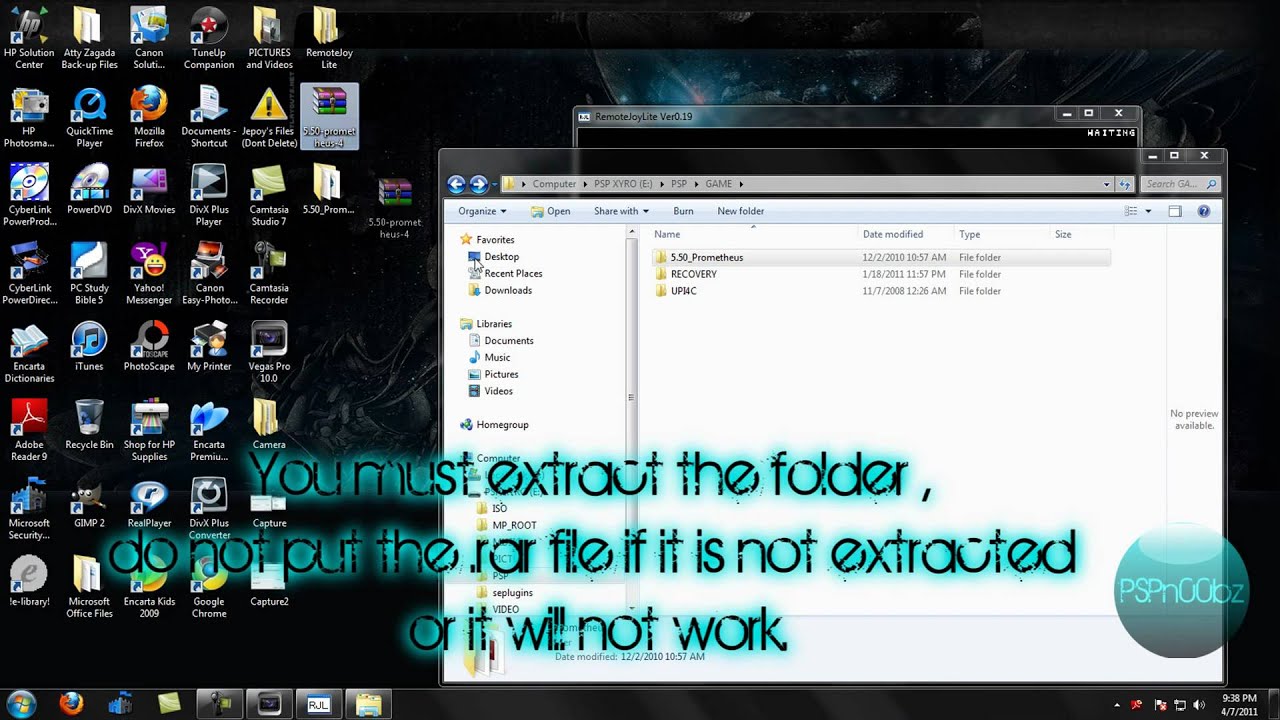
Task: Open Downloads in navigation pane
Action: 500,290
